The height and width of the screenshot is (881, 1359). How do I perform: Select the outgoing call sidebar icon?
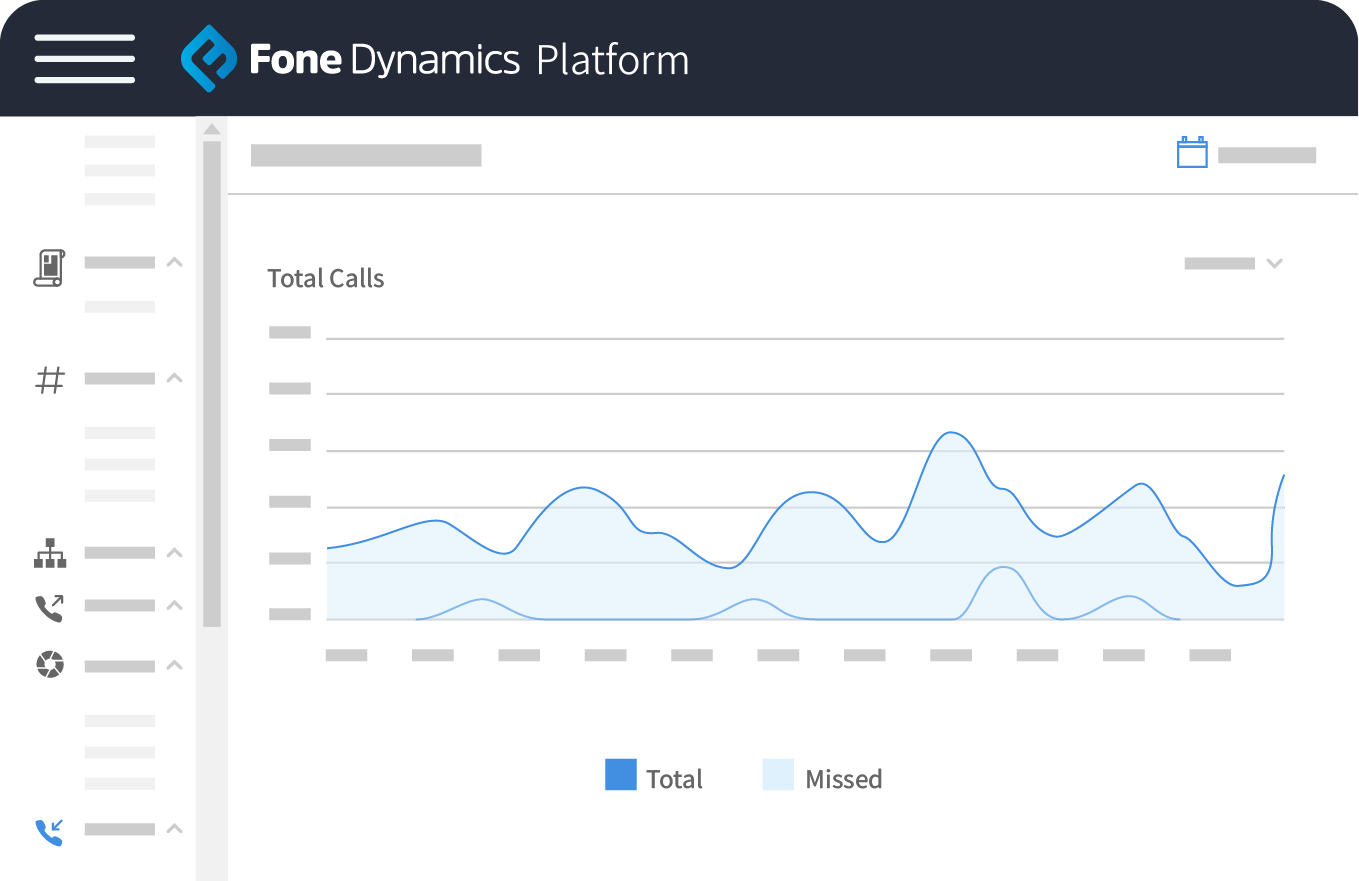(x=49, y=605)
